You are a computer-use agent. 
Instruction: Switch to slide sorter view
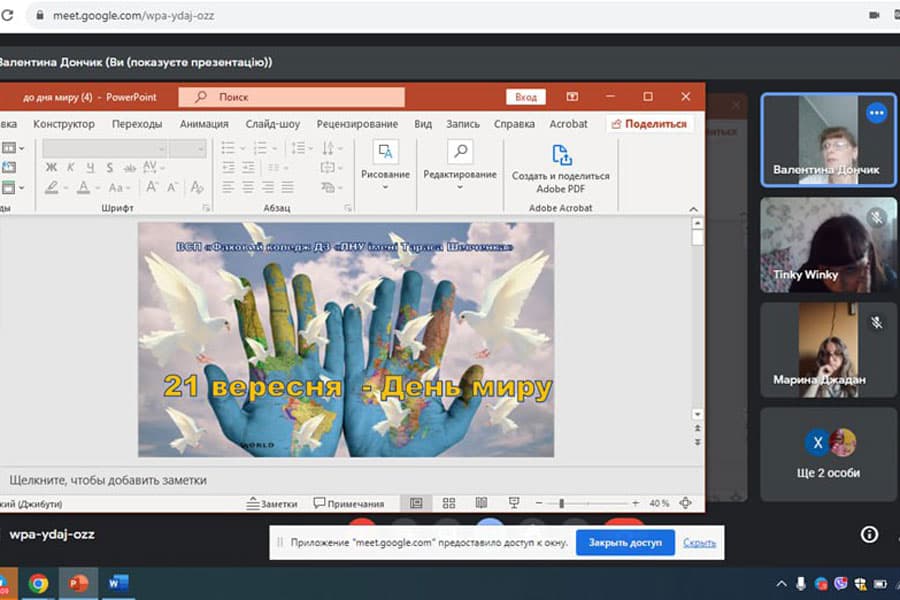pos(449,503)
